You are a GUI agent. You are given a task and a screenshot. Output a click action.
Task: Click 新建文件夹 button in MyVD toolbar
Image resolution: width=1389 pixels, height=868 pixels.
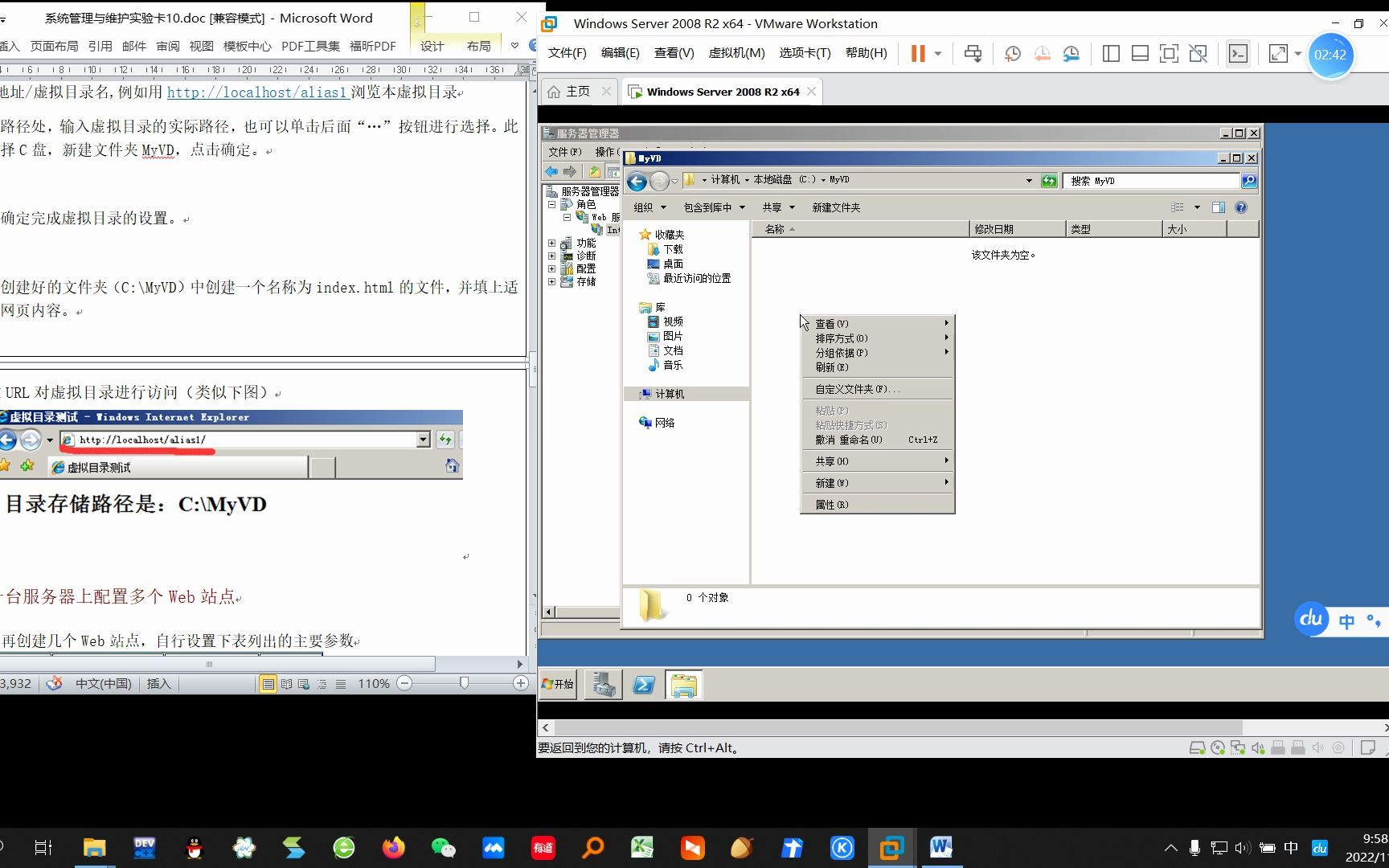pos(836,207)
